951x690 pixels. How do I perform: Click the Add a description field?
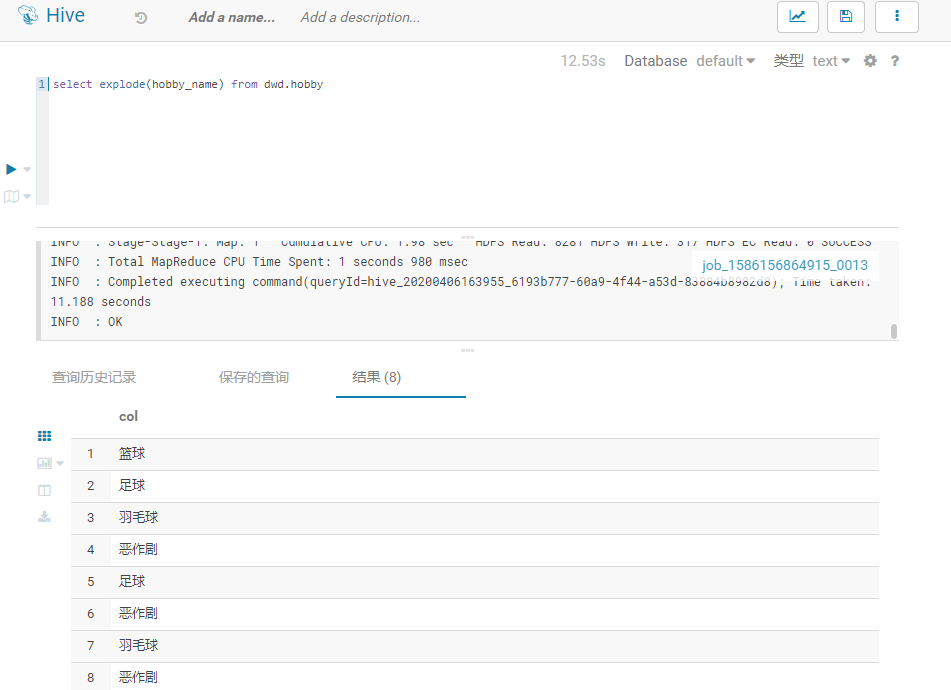pos(360,18)
